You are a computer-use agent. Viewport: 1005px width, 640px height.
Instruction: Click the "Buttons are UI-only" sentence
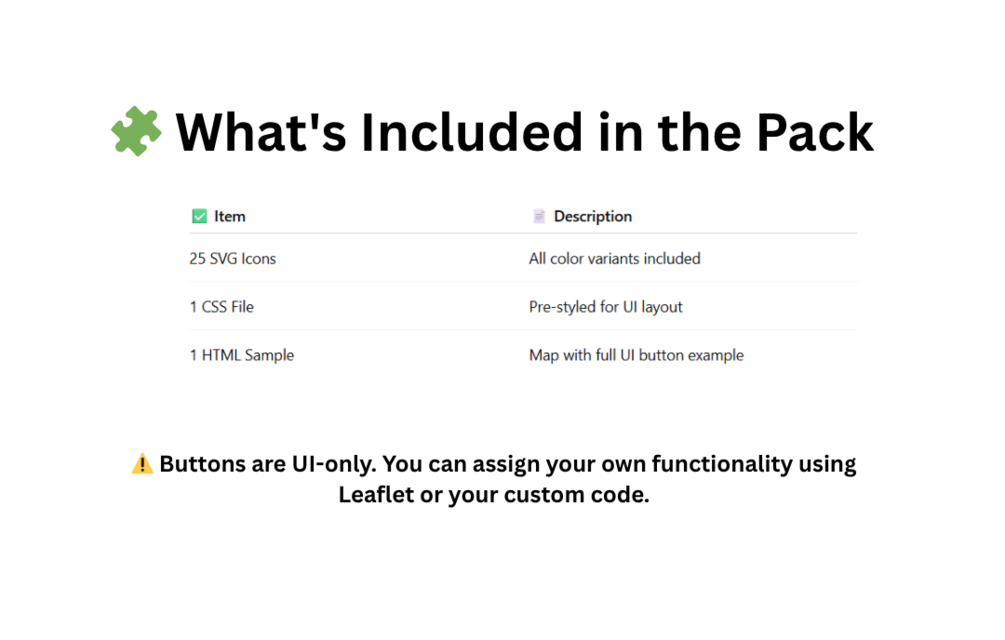(268, 464)
